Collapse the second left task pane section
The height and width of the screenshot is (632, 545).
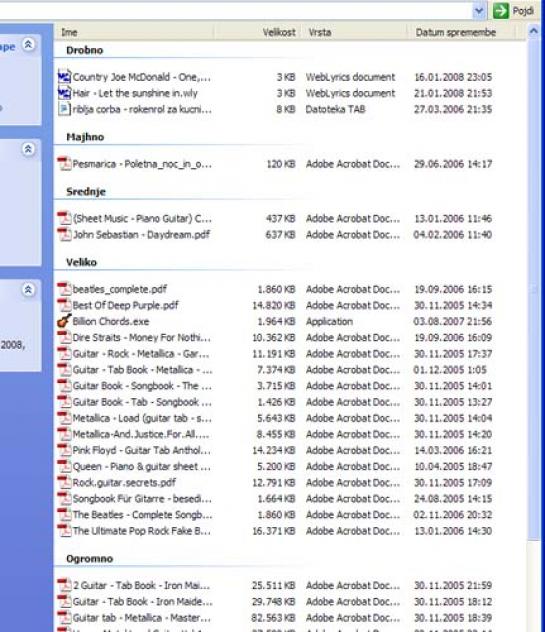click(x=28, y=149)
